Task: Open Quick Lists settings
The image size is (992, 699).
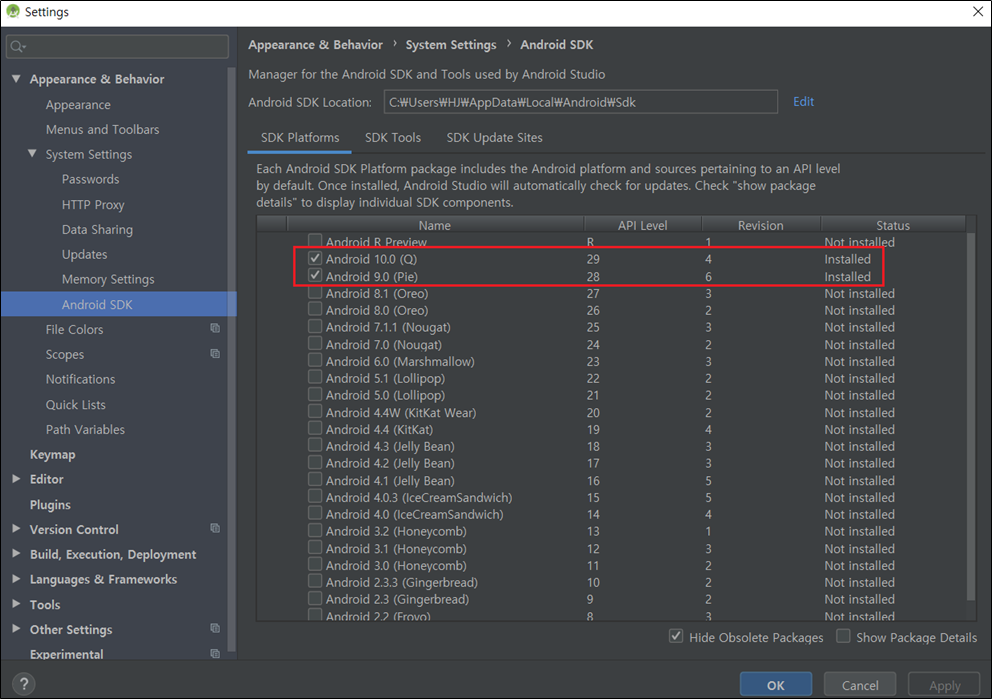Action: click(x=75, y=404)
